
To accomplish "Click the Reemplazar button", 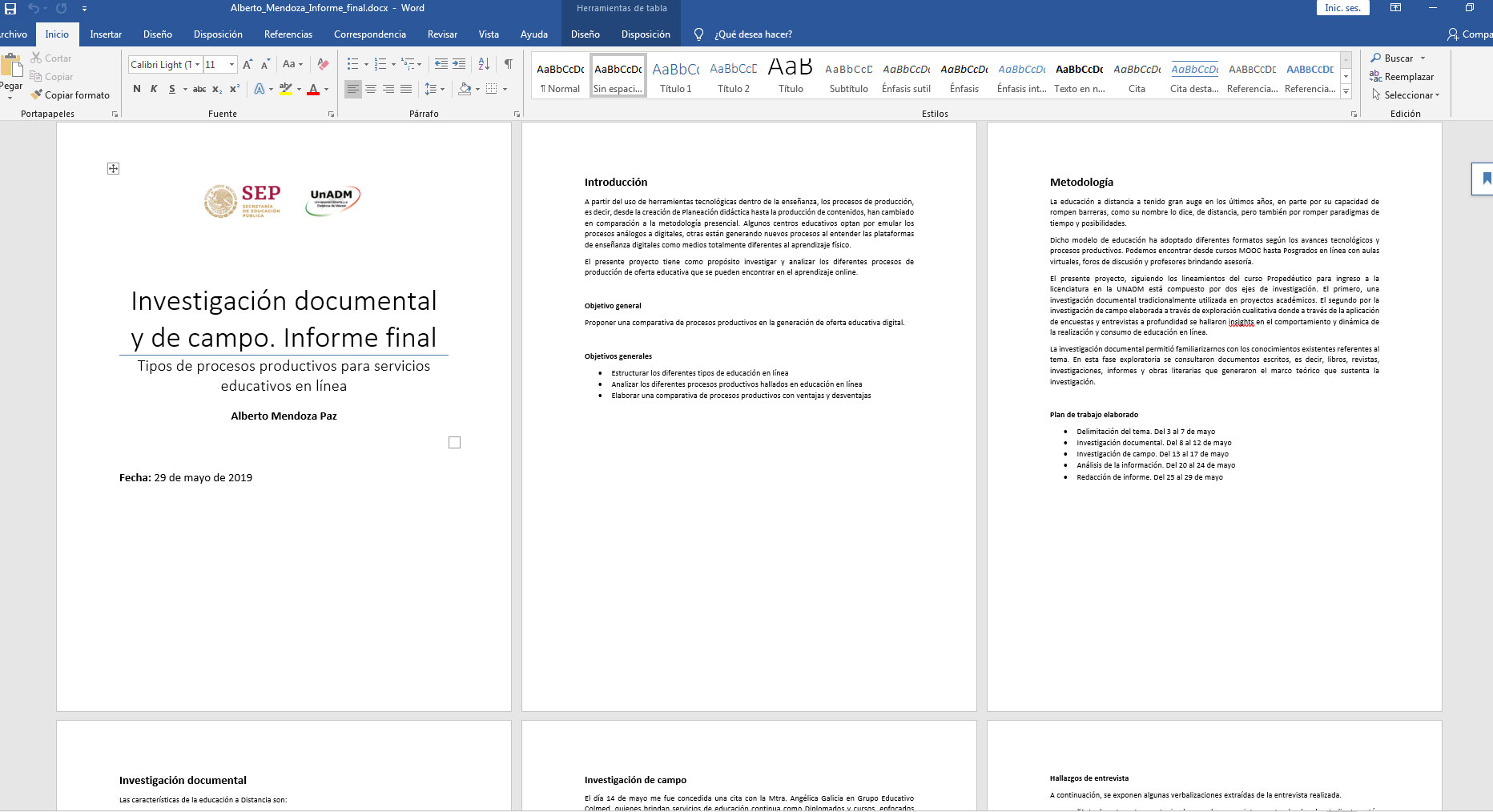I will coord(1402,77).
